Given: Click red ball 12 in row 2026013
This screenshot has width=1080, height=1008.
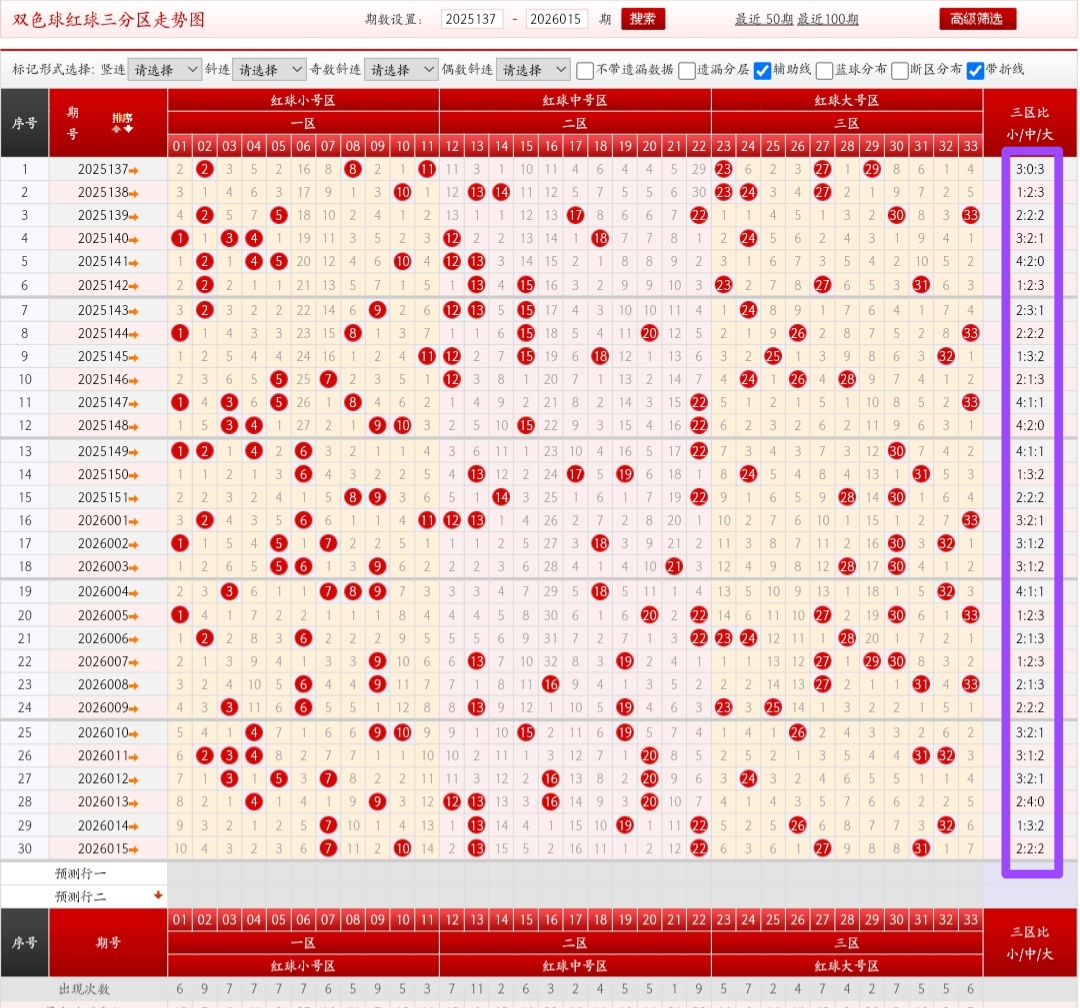Looking at the screenshot, I should pyautogui.click(x=452, y=801).
